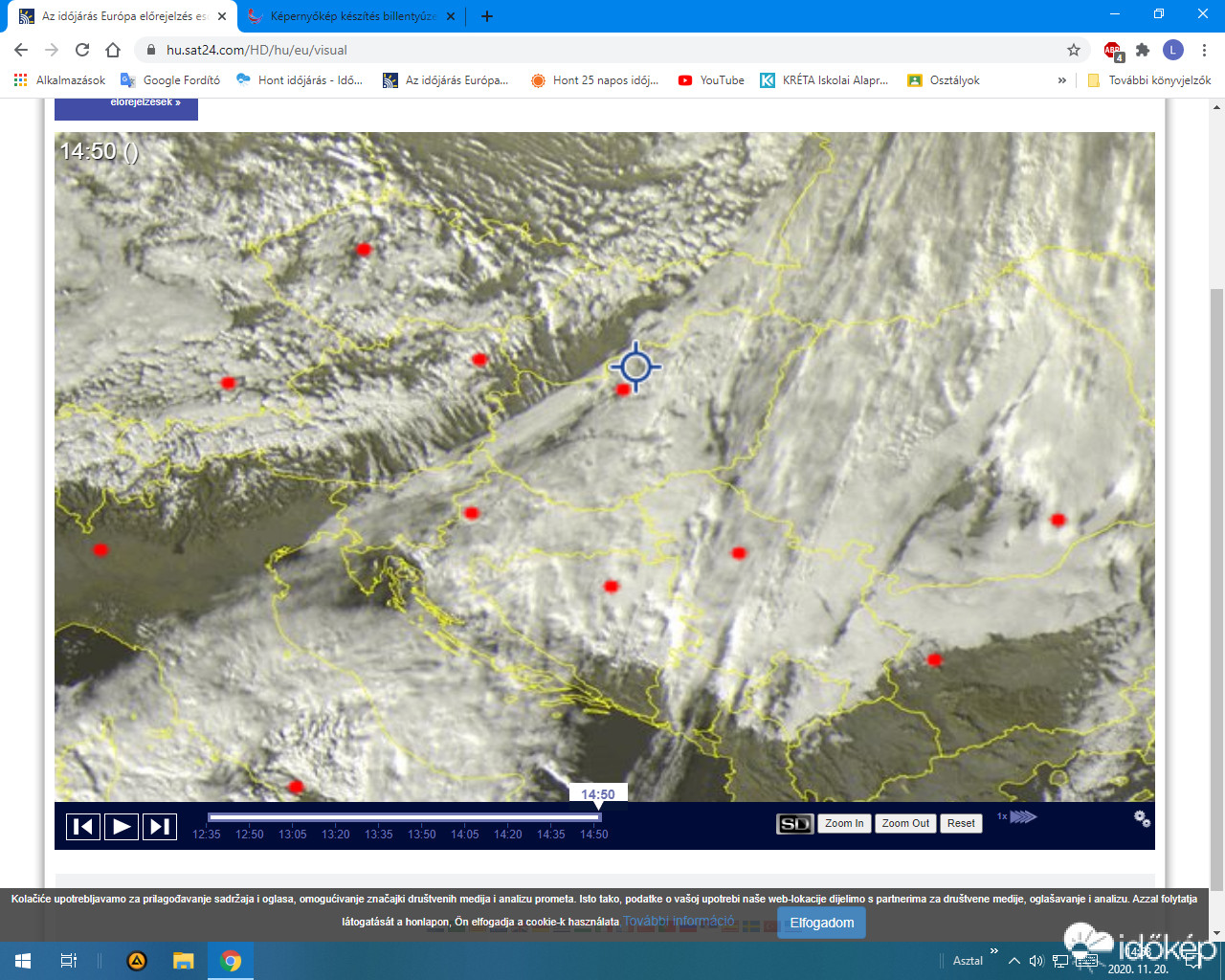This screenshot has height=980, width=1225.
Task: Click the Zoom Out button
Action: pyautogui.click(x=905, y=824)
